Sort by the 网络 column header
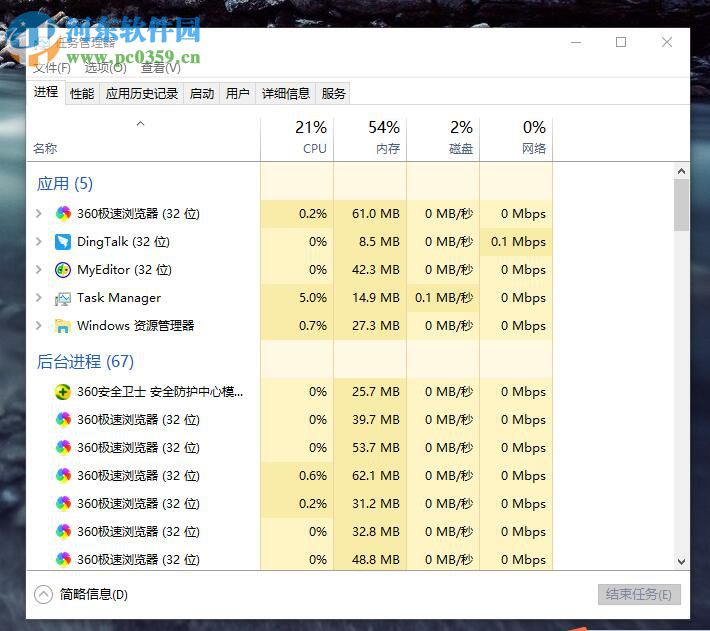710x631 pixels. point(516,139)
